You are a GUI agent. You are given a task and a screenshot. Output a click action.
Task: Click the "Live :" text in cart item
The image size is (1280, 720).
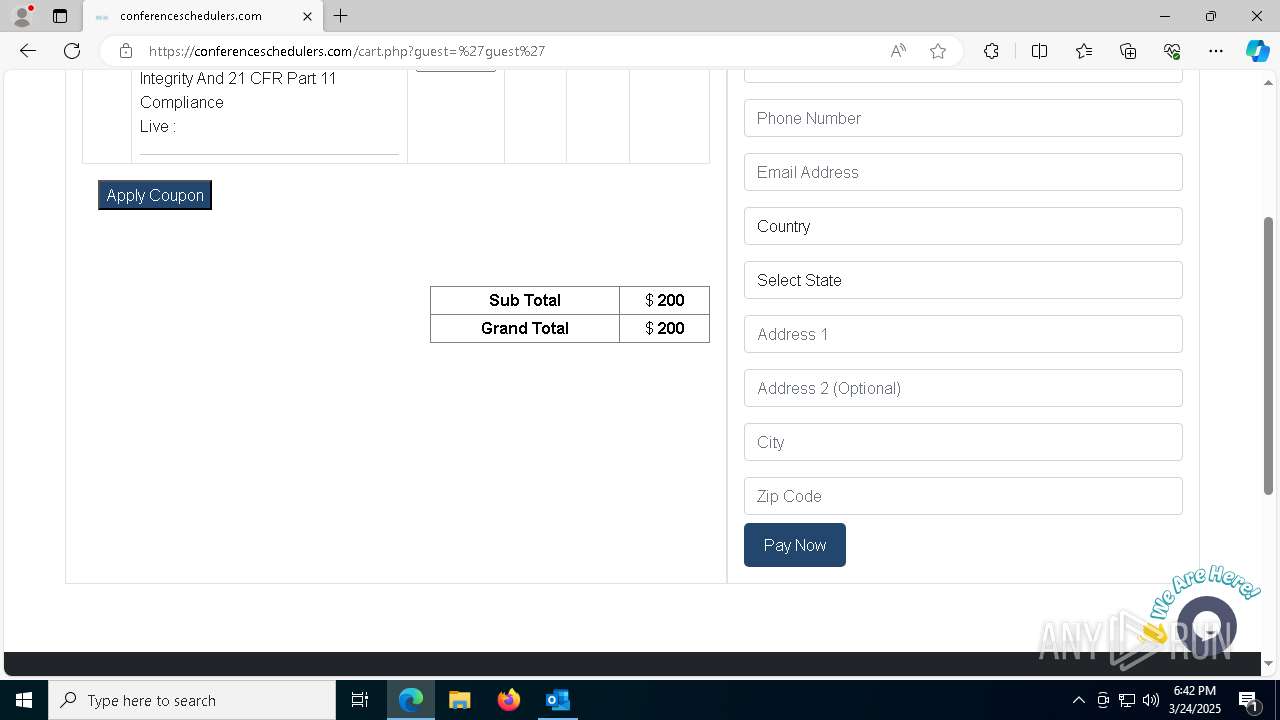coord(158,126)
